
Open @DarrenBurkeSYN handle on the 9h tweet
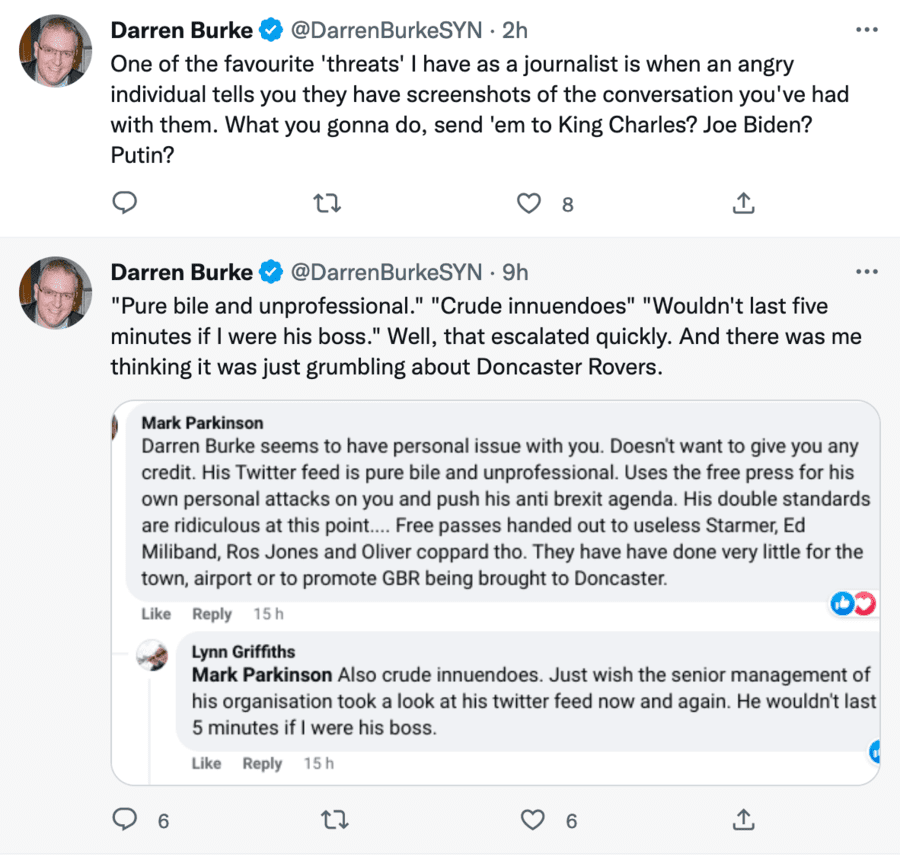point(386,273)
